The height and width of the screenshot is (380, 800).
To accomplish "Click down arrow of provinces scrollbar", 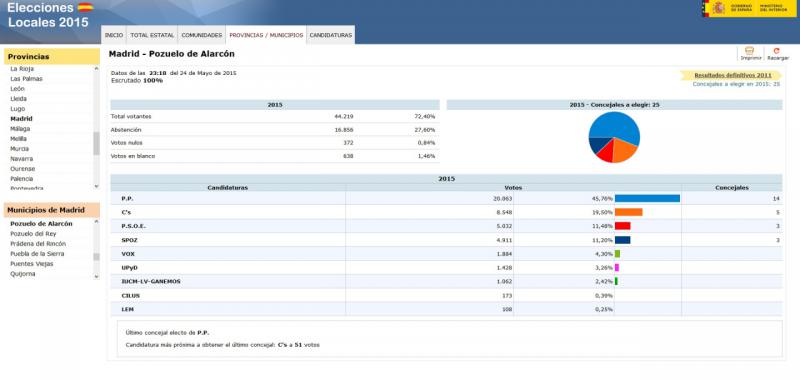I will 96,186.
